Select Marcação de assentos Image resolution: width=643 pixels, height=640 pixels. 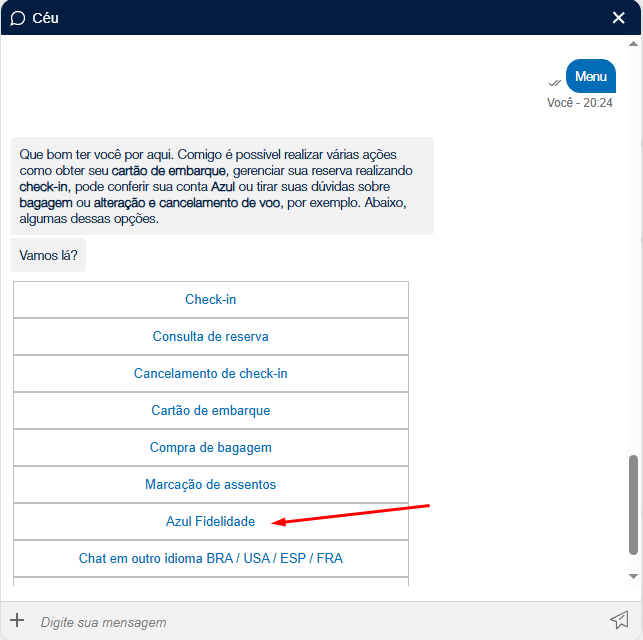(x=211, y=484)
